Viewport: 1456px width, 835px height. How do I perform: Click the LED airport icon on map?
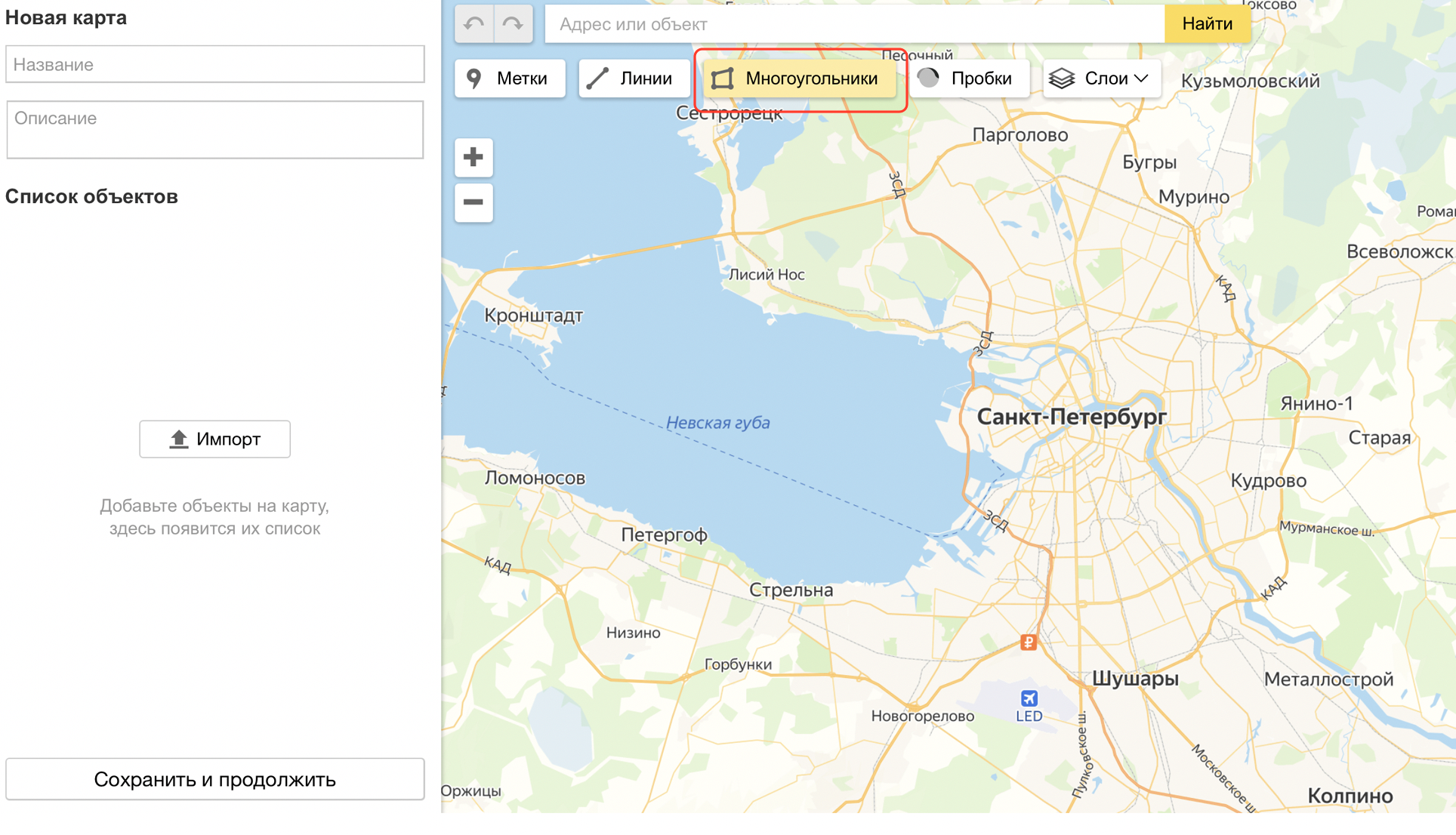click(x=1029, y=698)
